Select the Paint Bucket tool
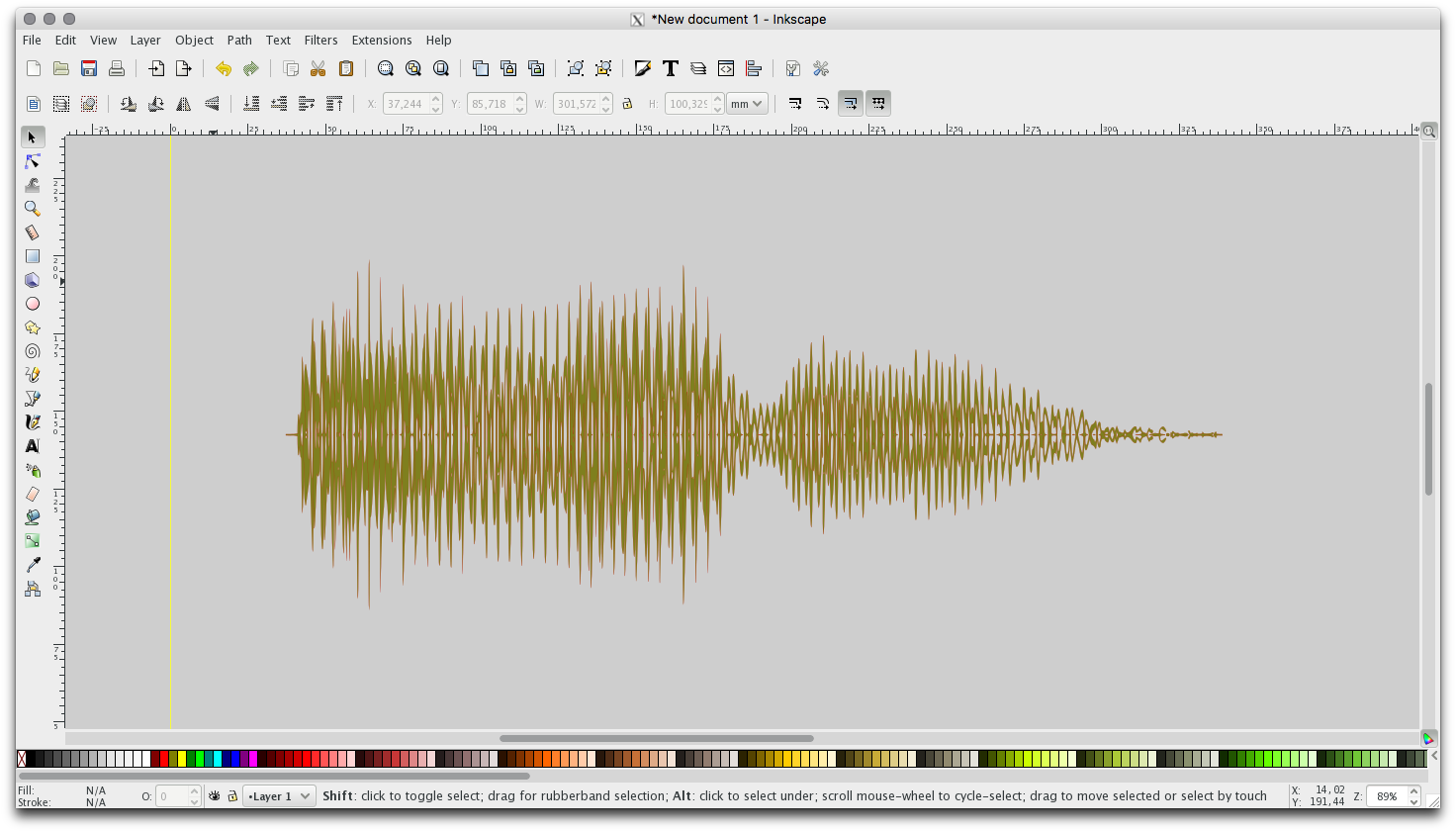The height and width of the screenshot is (832, 1456). point(33,517)
